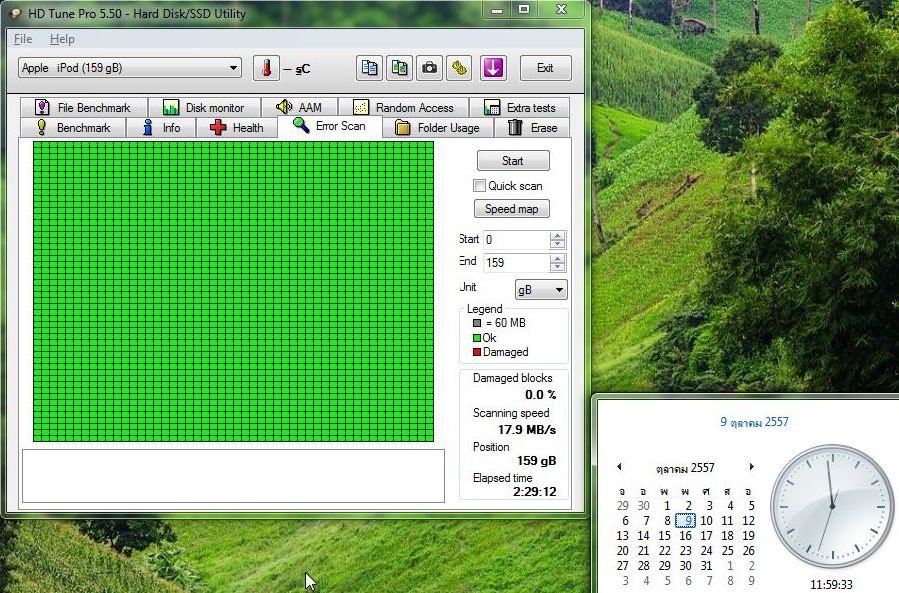Click the End value input field
This screenshot has width=899, height=593.
click(x=515, y=263)
